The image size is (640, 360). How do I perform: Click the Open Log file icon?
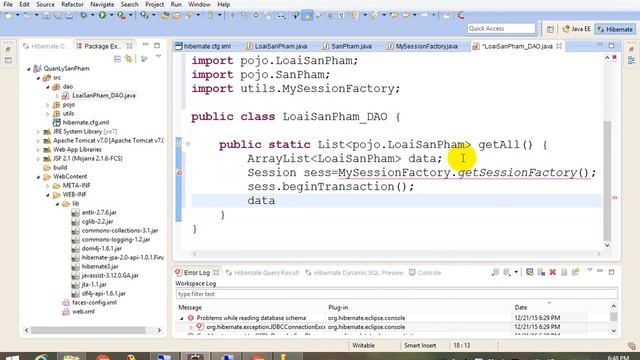pos(564,272)
